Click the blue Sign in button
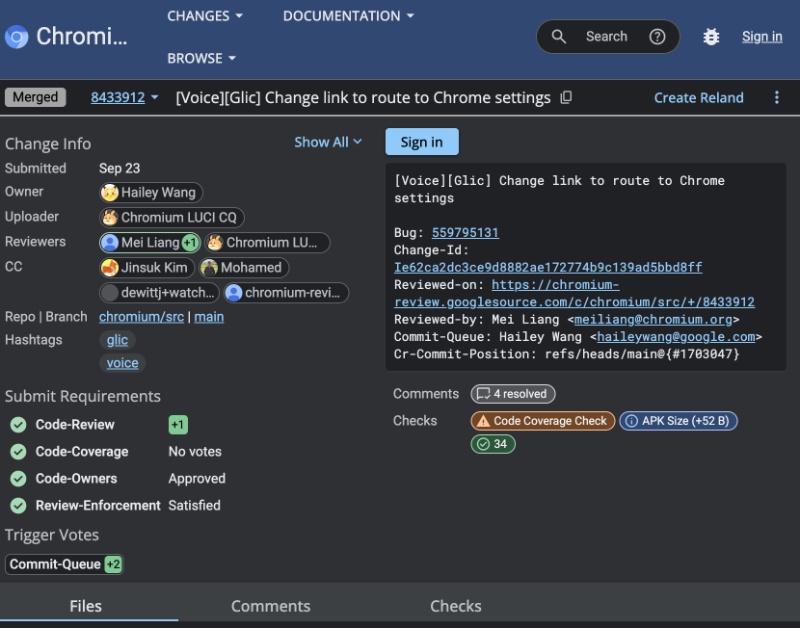The image size is (800, 628). click(x=422, y=142)
